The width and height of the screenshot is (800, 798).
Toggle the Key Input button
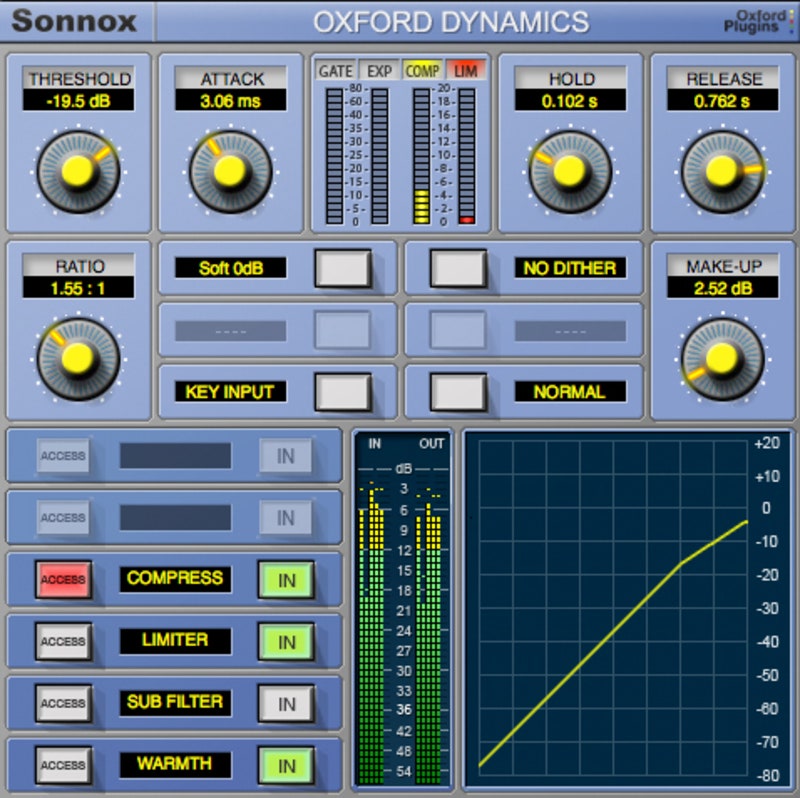(342, 392)
